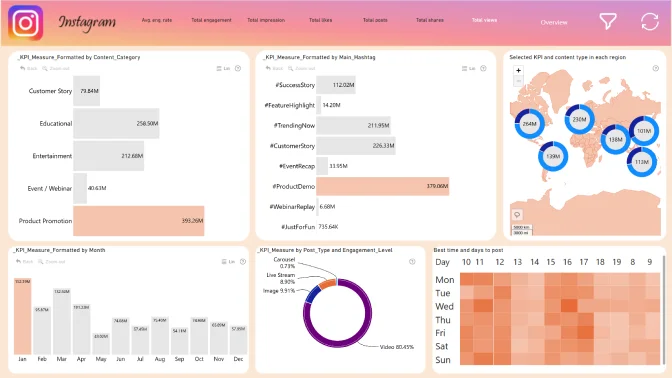
Task: Click the filter funnel icon in header
Action: tap(608, 21)
